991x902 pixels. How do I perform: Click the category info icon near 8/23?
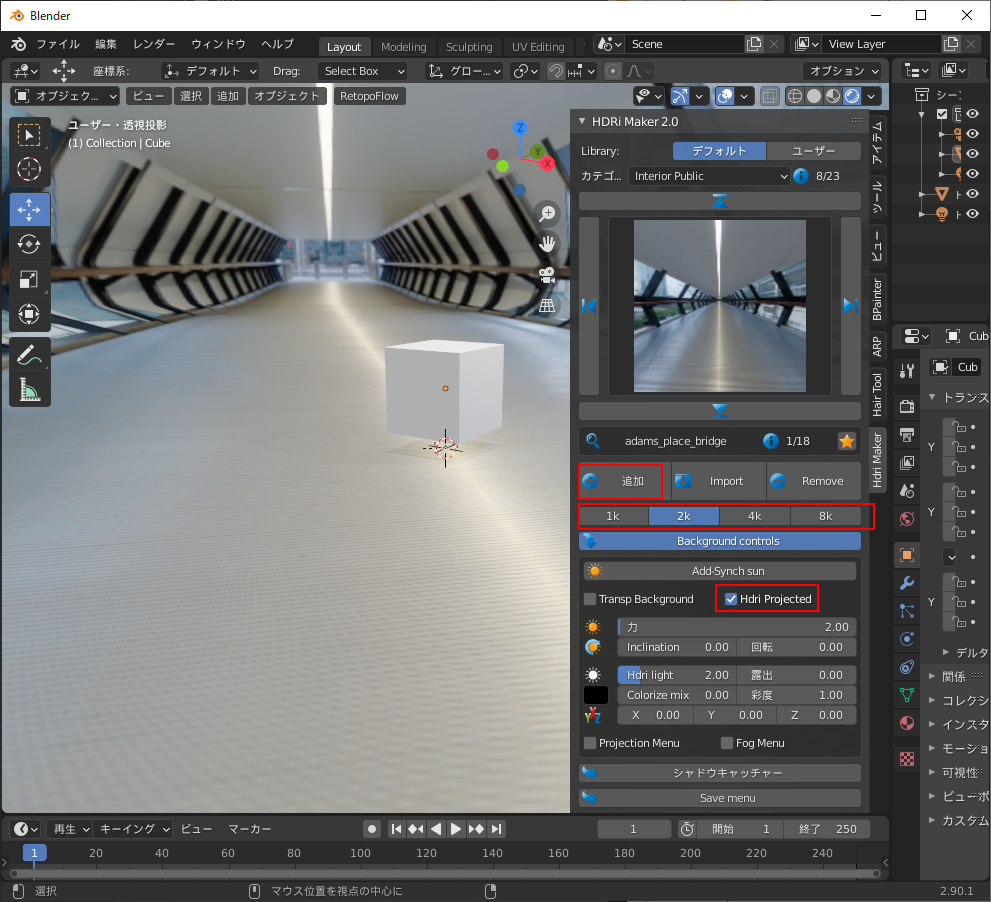coord(801,176)
